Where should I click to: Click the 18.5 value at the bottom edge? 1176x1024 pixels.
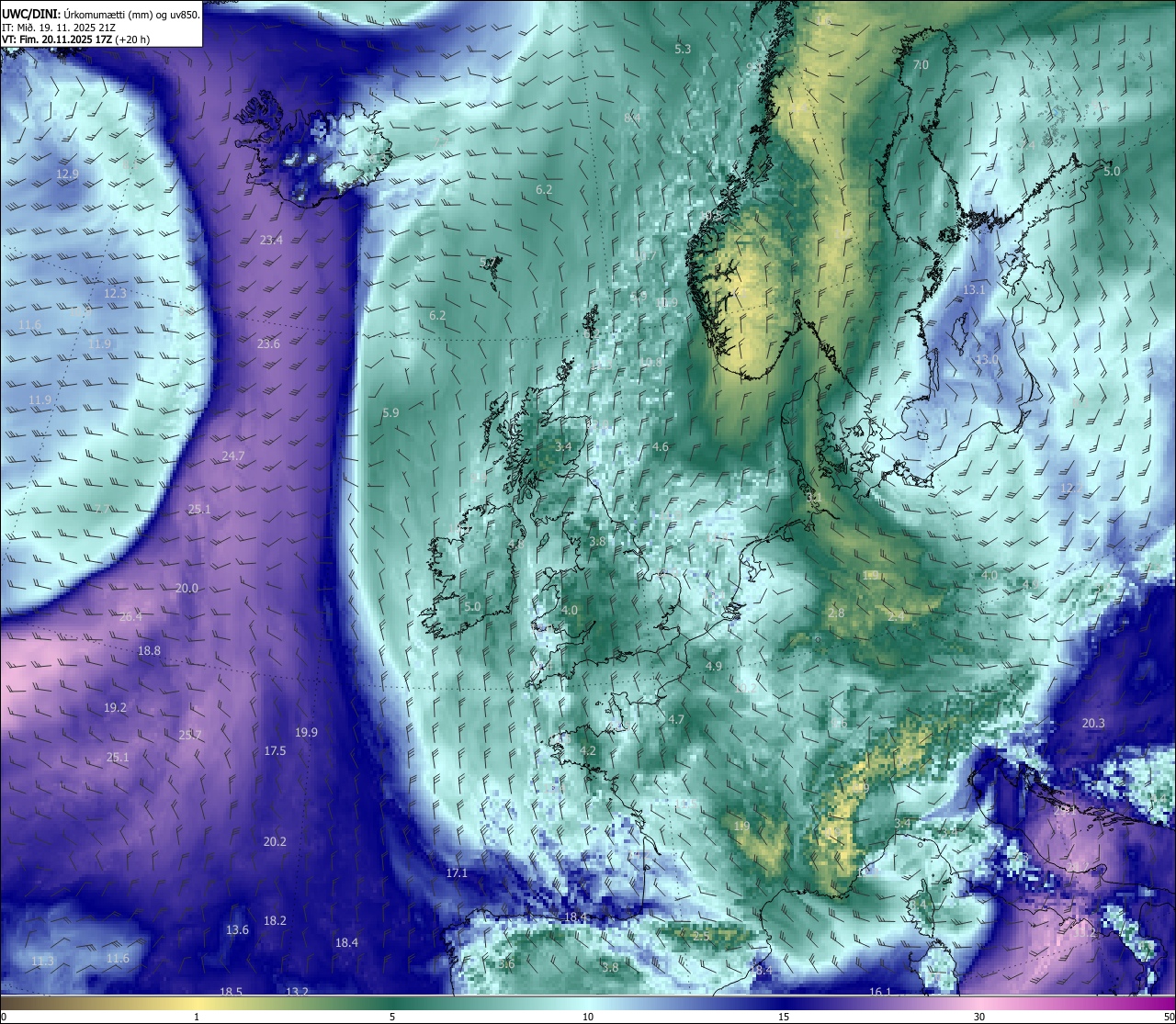tap(232, 992)
